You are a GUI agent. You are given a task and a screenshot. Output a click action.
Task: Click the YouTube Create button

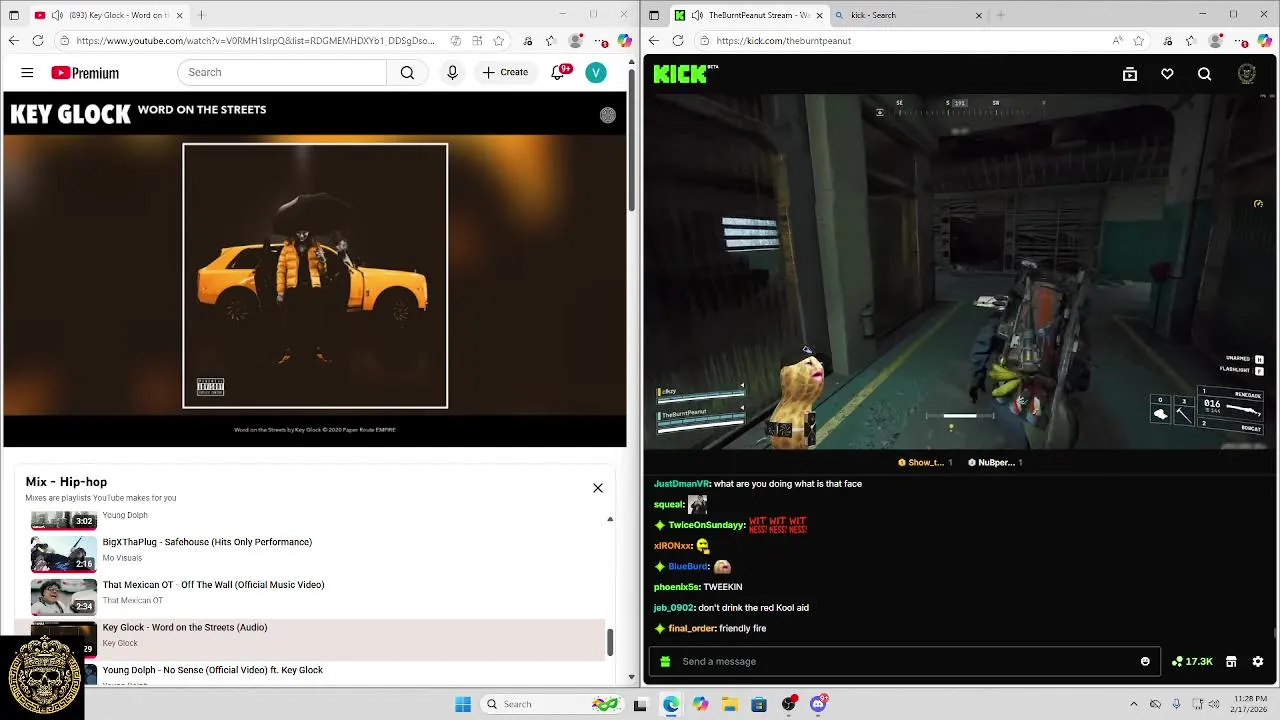click(x=505, y=72)
